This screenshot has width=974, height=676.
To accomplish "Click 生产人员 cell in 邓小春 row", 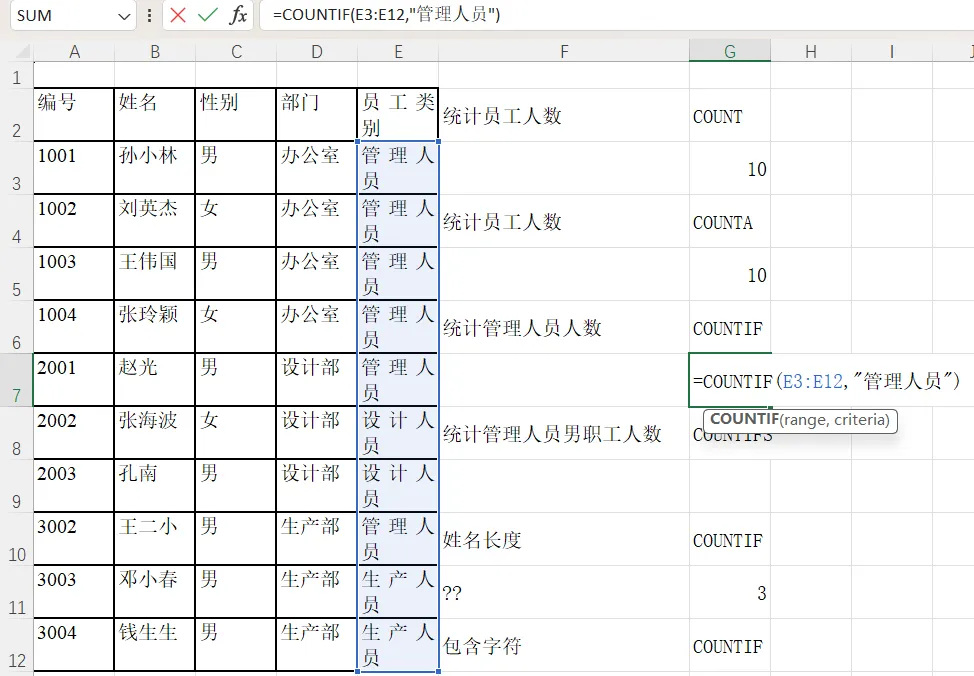I will point(398,592).
